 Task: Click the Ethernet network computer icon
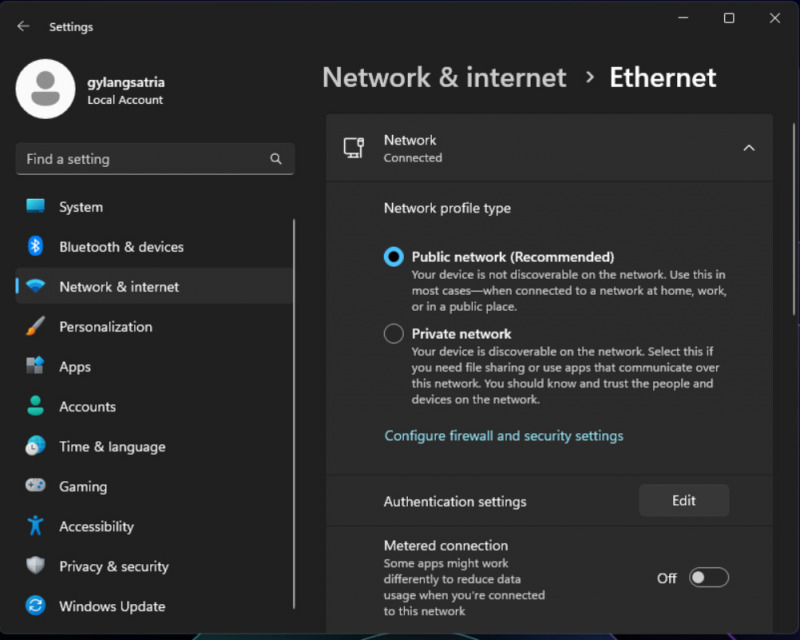[354, 148]
